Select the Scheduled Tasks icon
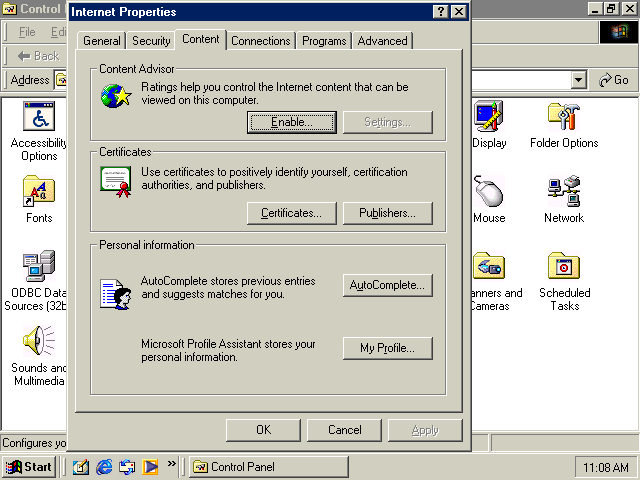 pos(564,266)
